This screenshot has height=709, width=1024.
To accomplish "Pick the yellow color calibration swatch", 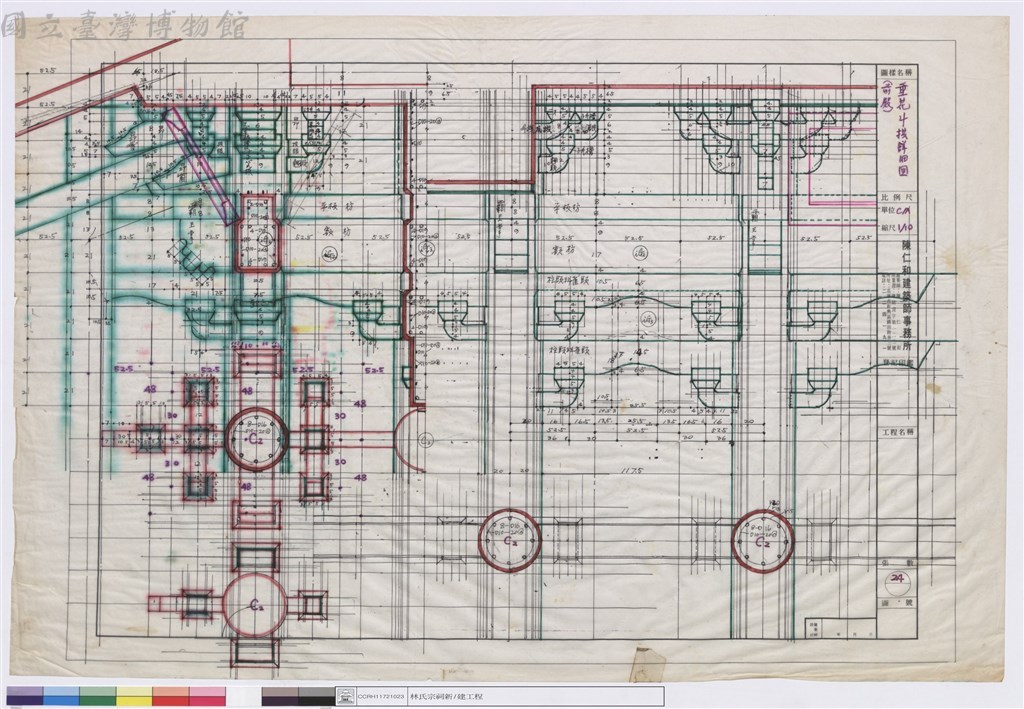I will tap(135, 696).
